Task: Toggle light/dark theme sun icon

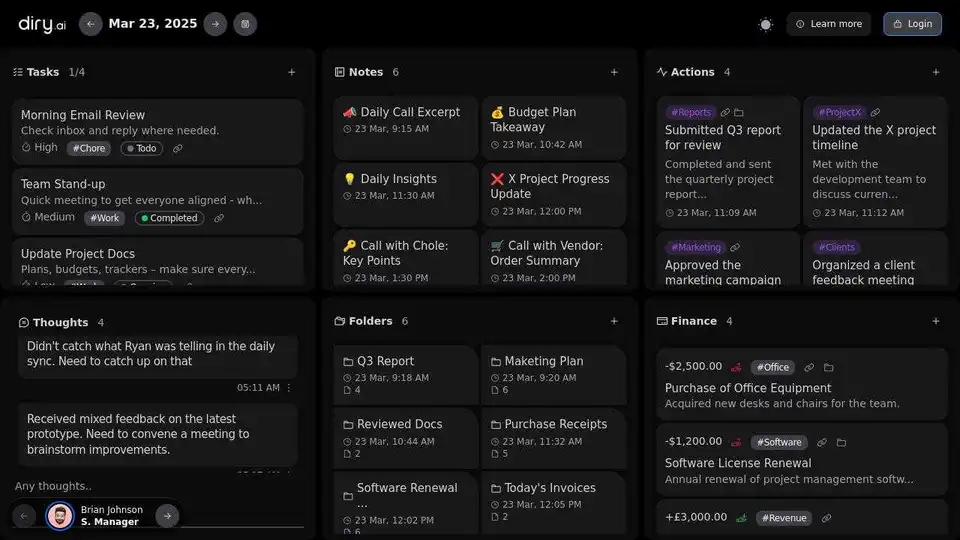Action: tap(766, 24)
